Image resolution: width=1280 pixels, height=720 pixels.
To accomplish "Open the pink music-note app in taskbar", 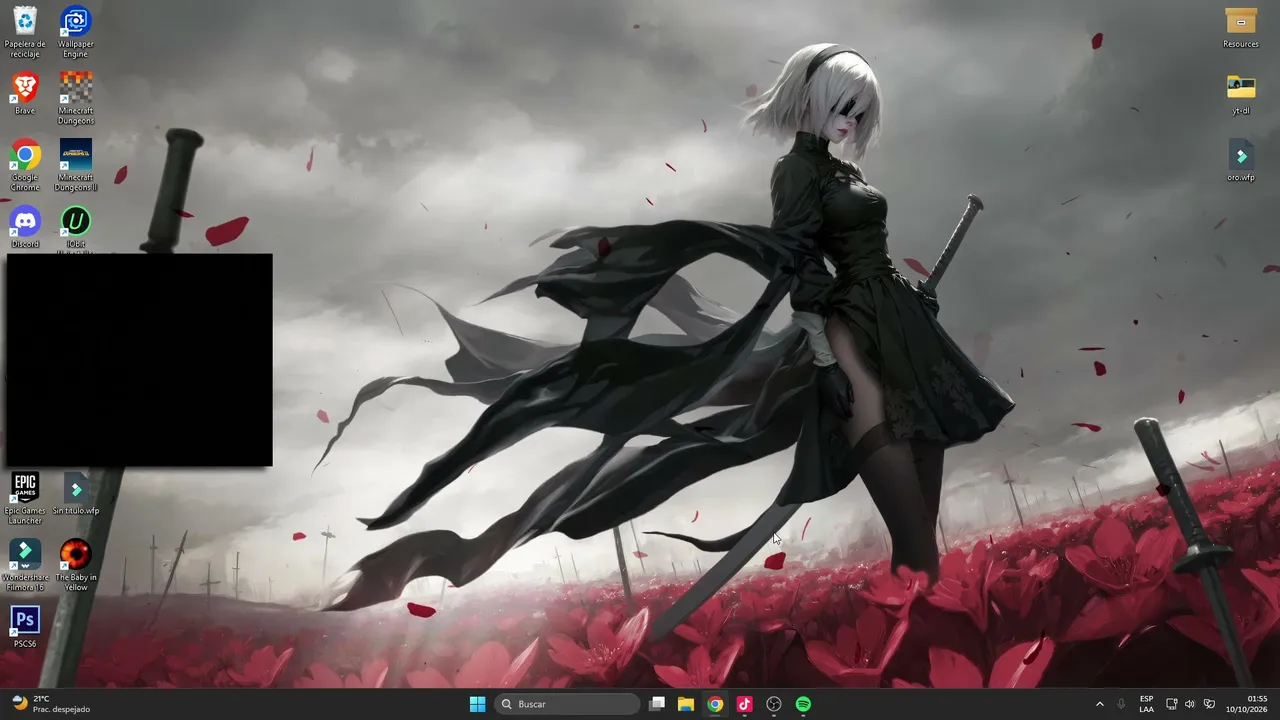I will (744, 704).
